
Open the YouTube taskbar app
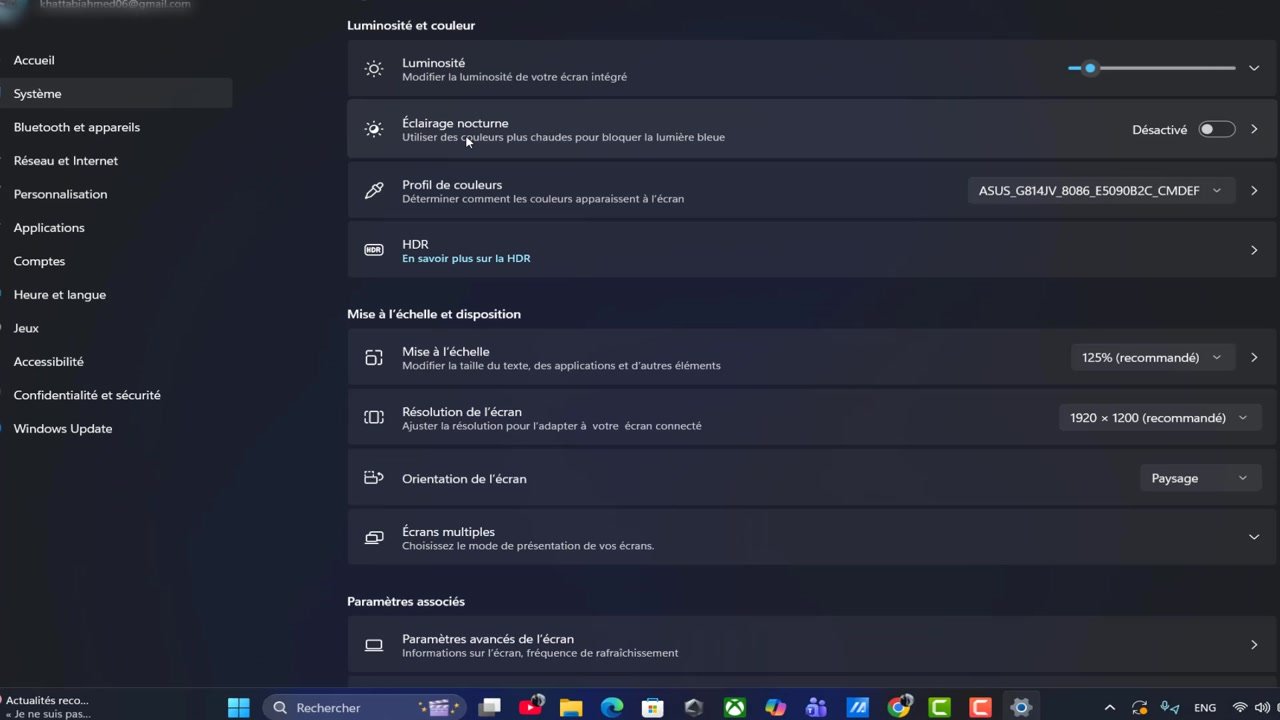click(x=531, y=706)
